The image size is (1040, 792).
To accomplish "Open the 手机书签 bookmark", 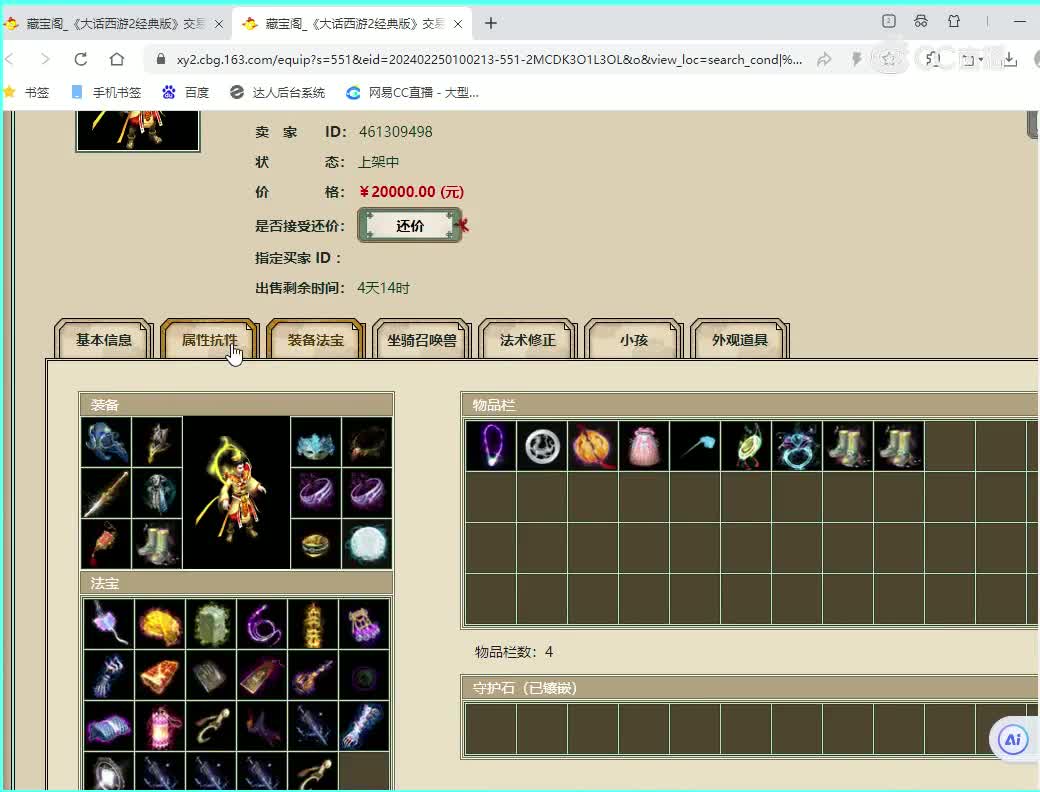I will tap(106, 92).
